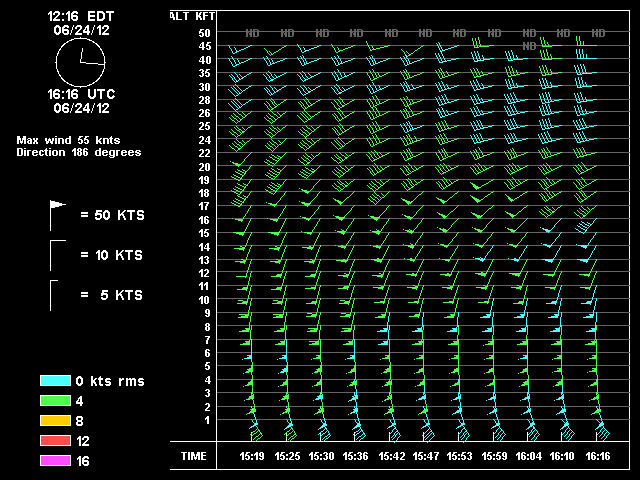The image size is (640, 480).
Task: Click the 12:16 EDT time text
Action: 81,16
